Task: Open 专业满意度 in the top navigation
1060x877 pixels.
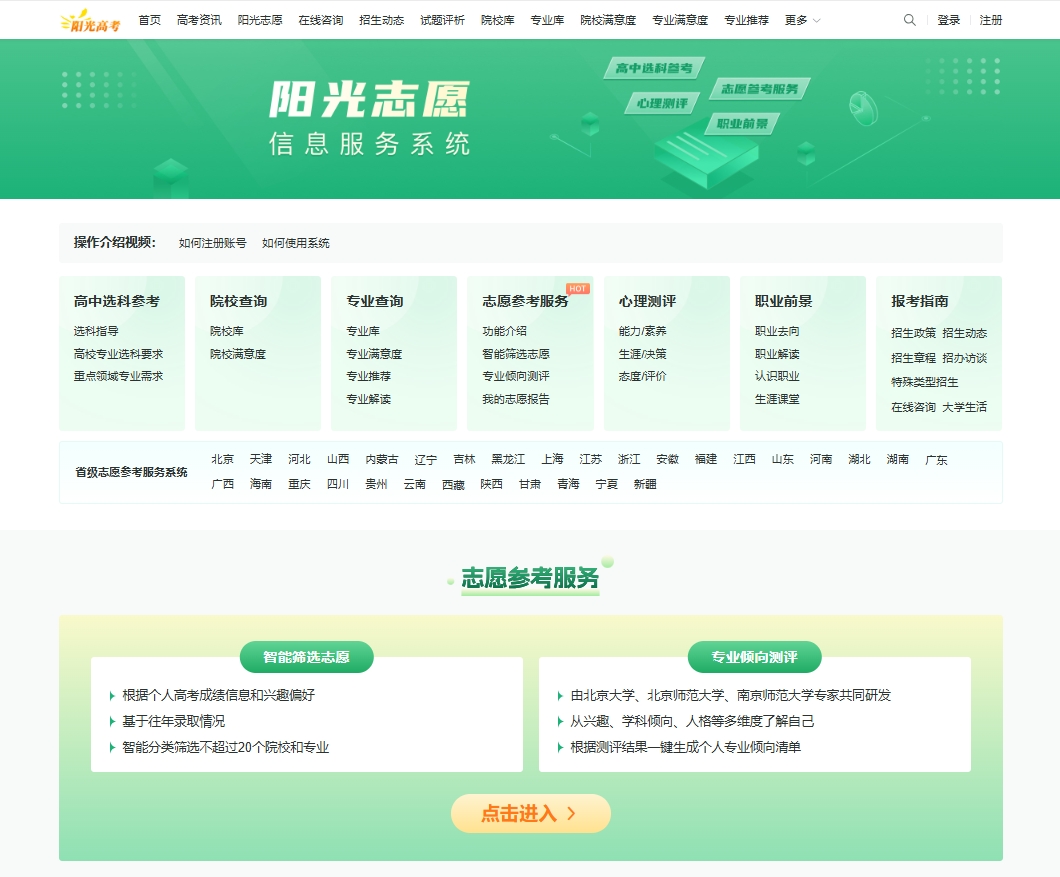Action: tap(679, 20)
